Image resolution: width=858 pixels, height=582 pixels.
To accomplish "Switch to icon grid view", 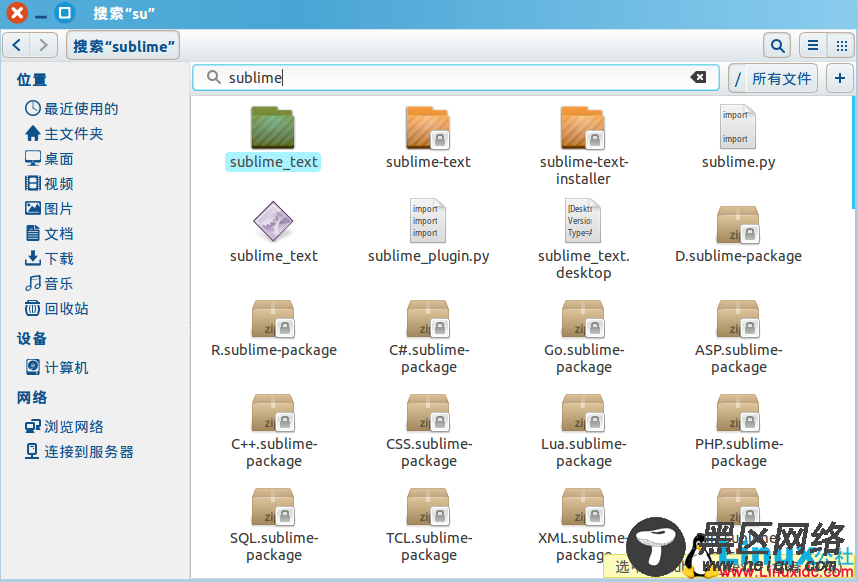I will (842, 45).
